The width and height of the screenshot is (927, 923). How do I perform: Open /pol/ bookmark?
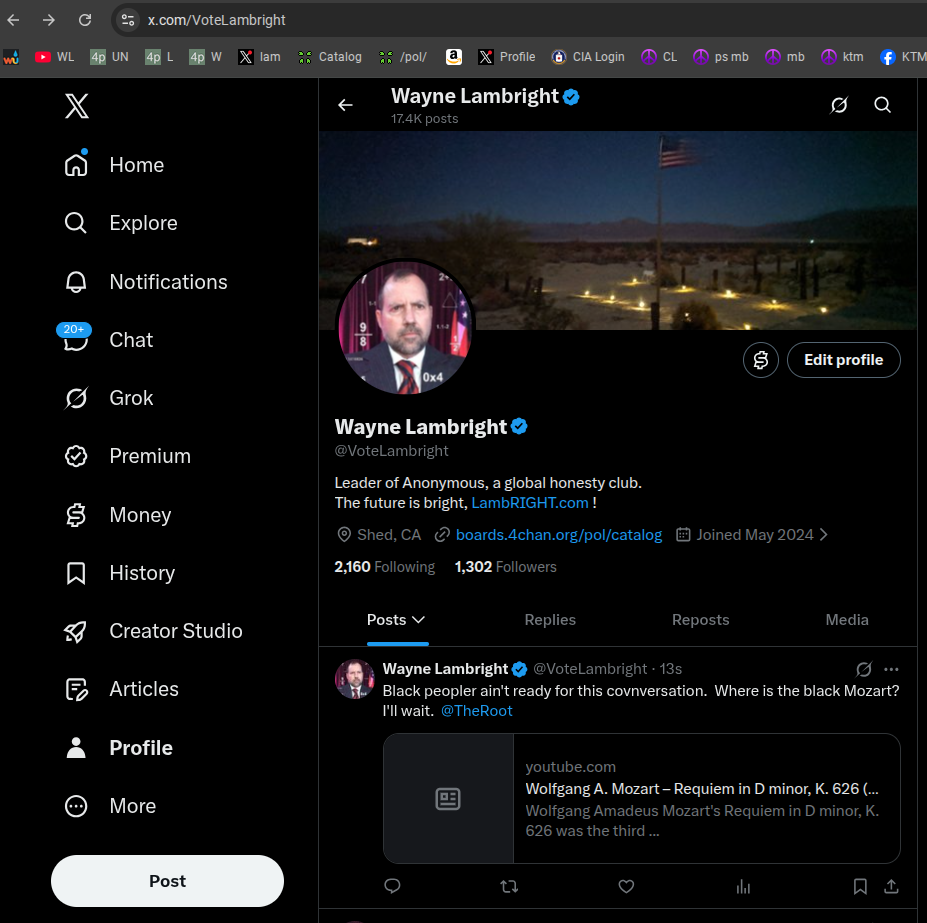click(x=403, y=57)
